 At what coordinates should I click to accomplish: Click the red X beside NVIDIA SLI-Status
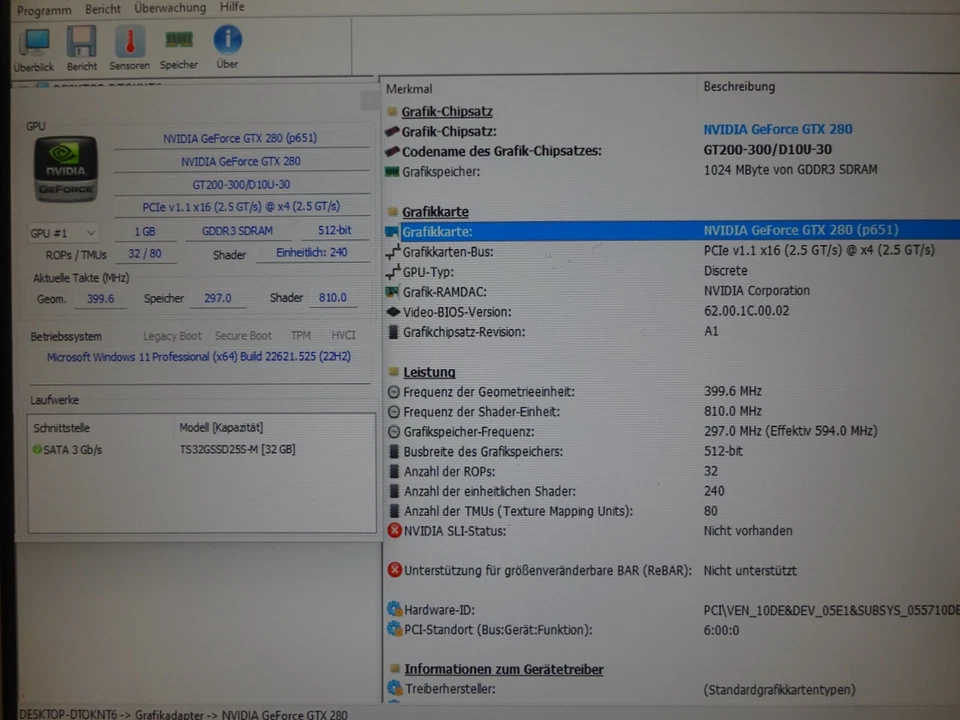coord(394,531)
